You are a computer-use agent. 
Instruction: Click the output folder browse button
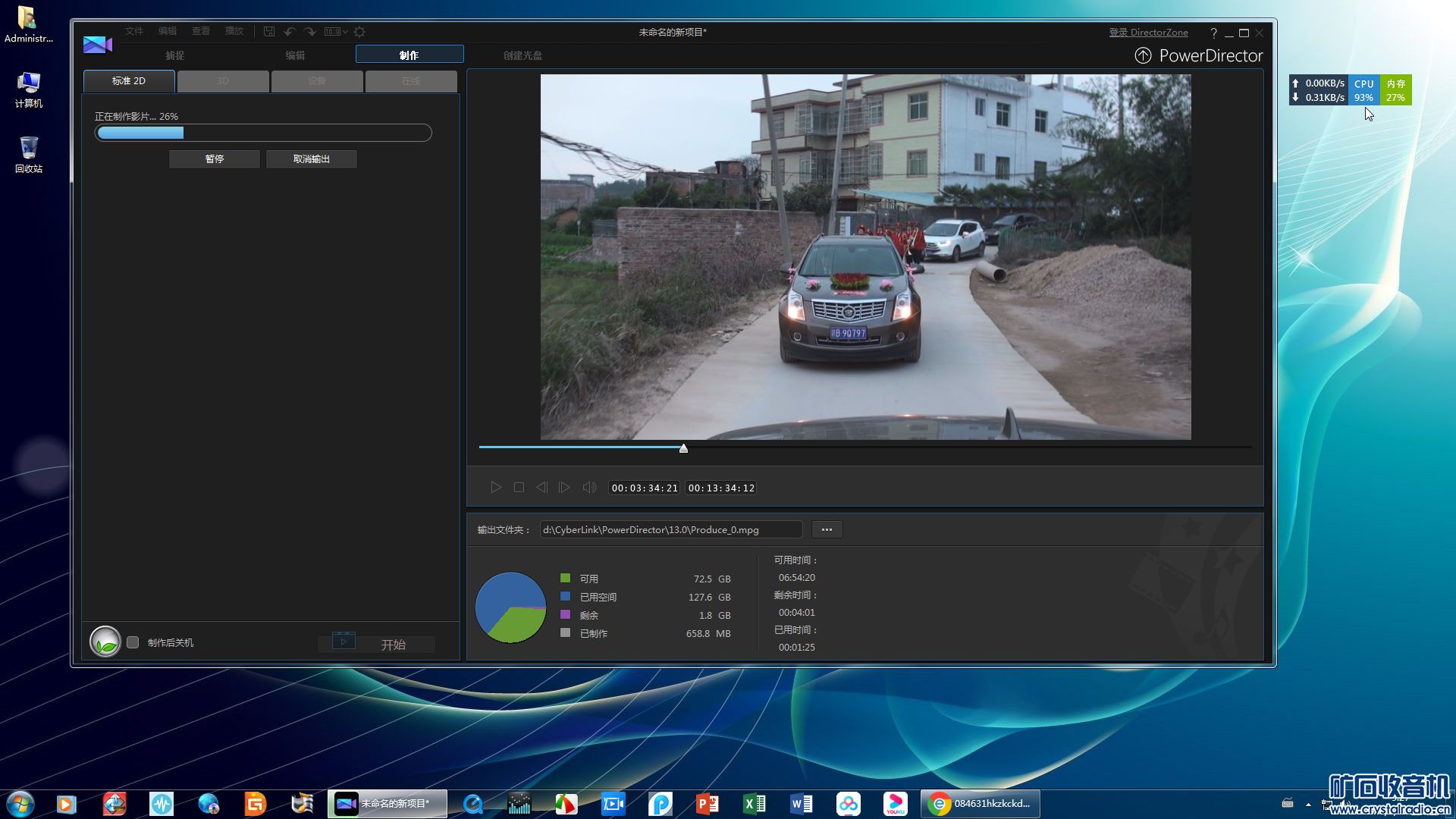827,529
